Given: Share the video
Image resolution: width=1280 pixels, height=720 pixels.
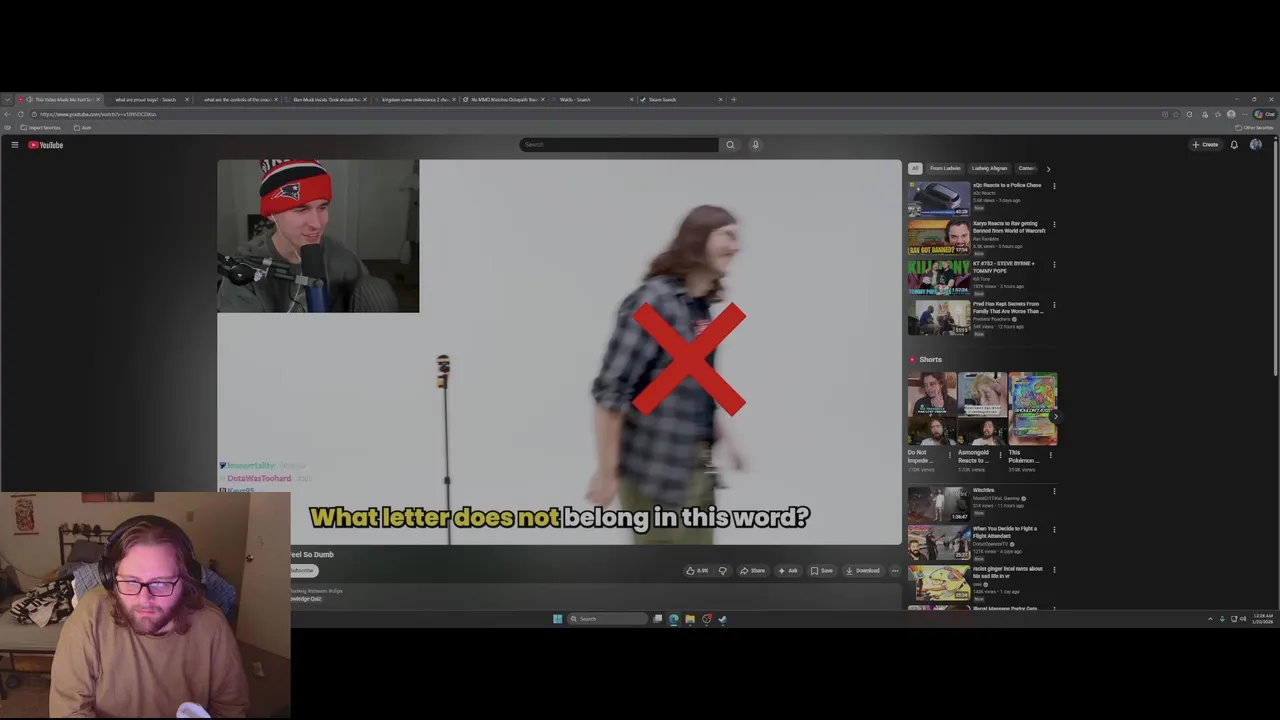Looking at the screenshot, I should [752, 571].
